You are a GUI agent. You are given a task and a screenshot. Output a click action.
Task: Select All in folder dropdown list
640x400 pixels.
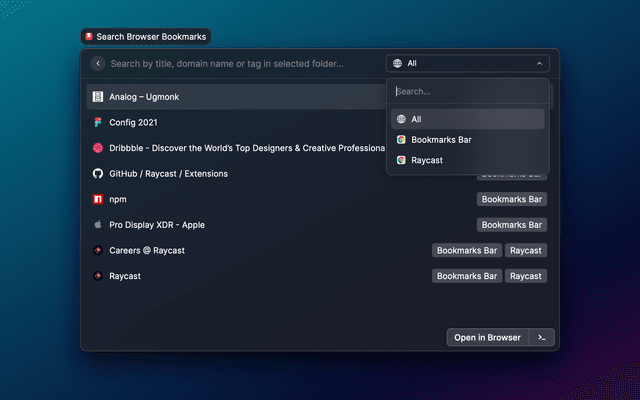tap(467, 119)
